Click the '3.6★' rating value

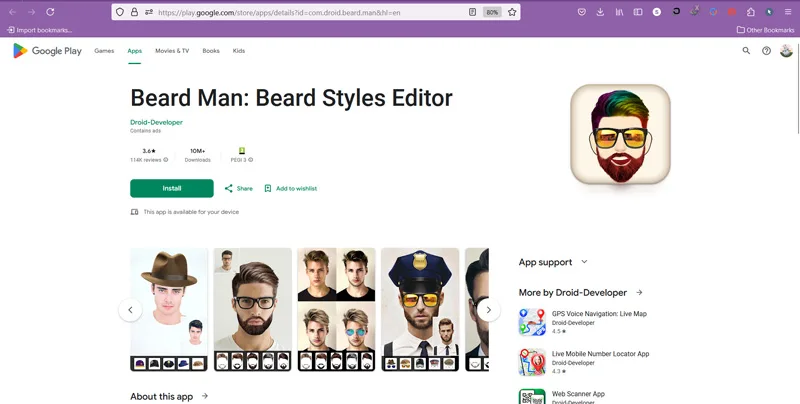[149, 151]
